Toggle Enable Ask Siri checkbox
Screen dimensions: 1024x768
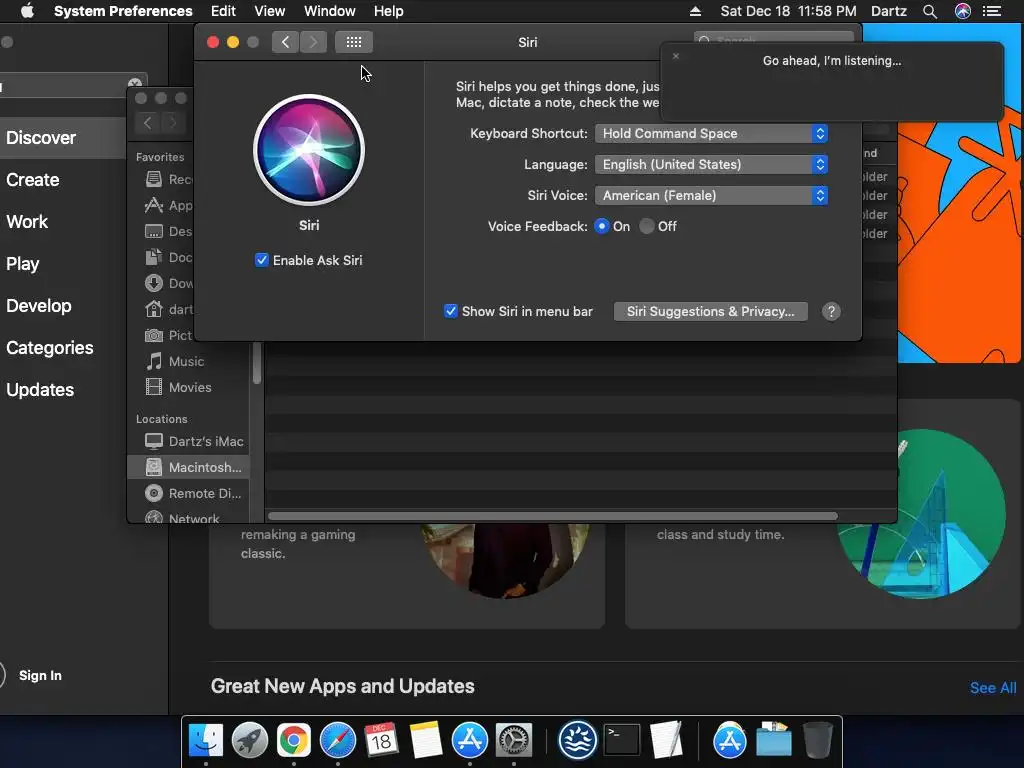coord(262,260)
